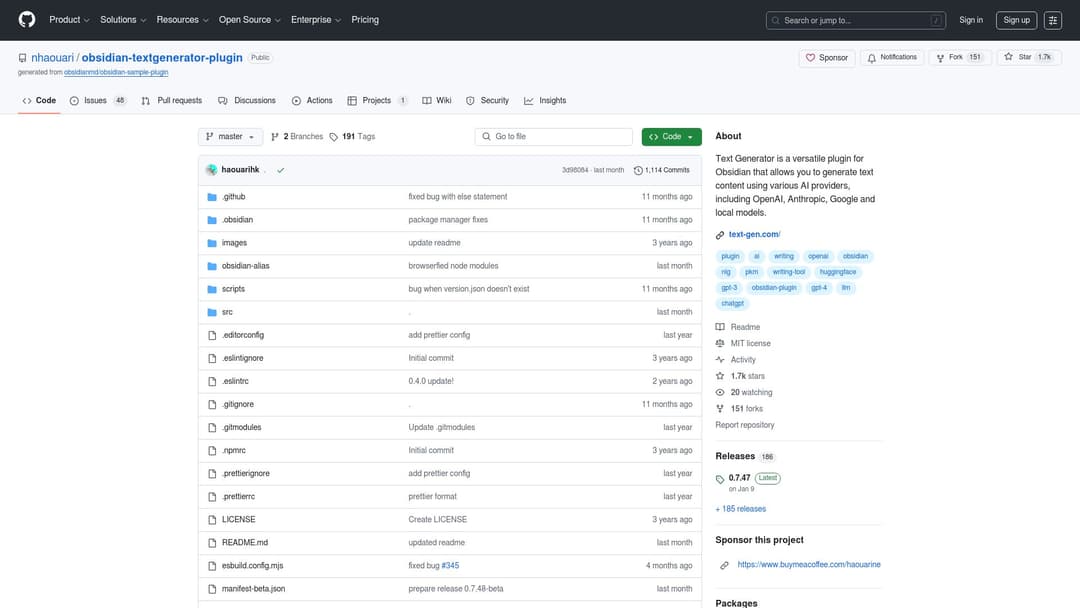Click the commits history clock icon

pos(638,170)
